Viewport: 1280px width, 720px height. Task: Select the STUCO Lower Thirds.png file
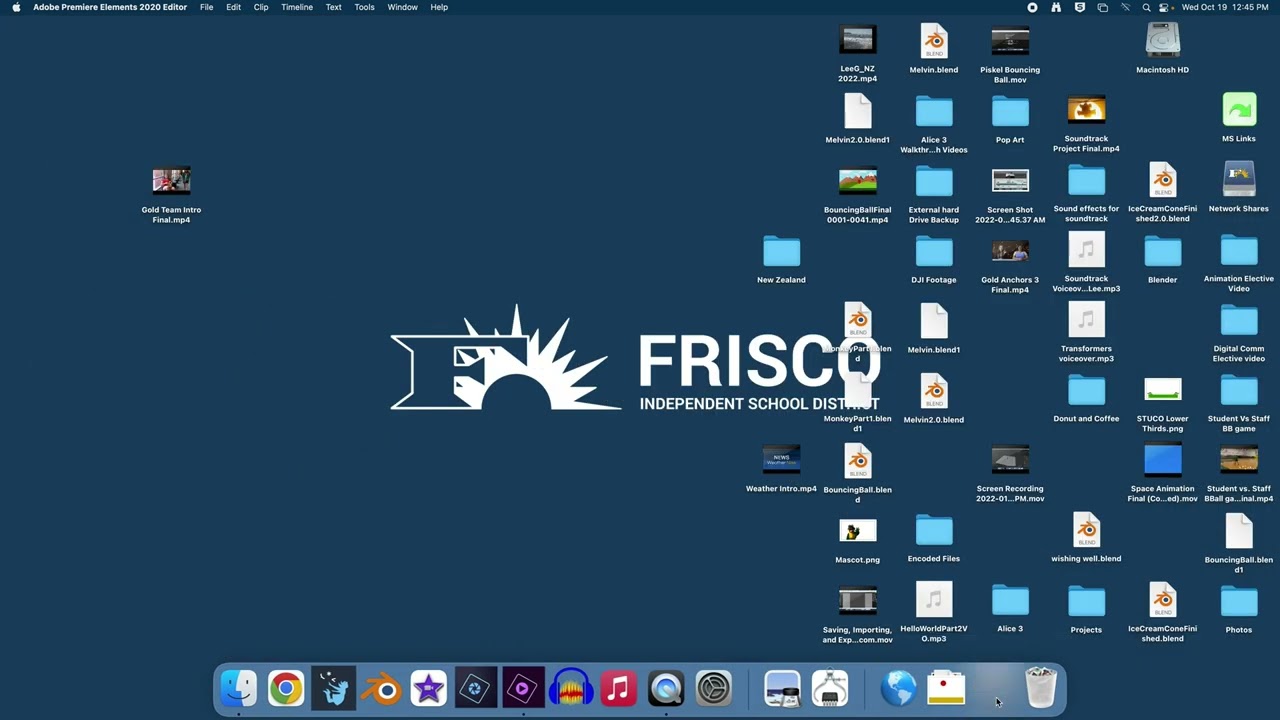[1162, 390]
